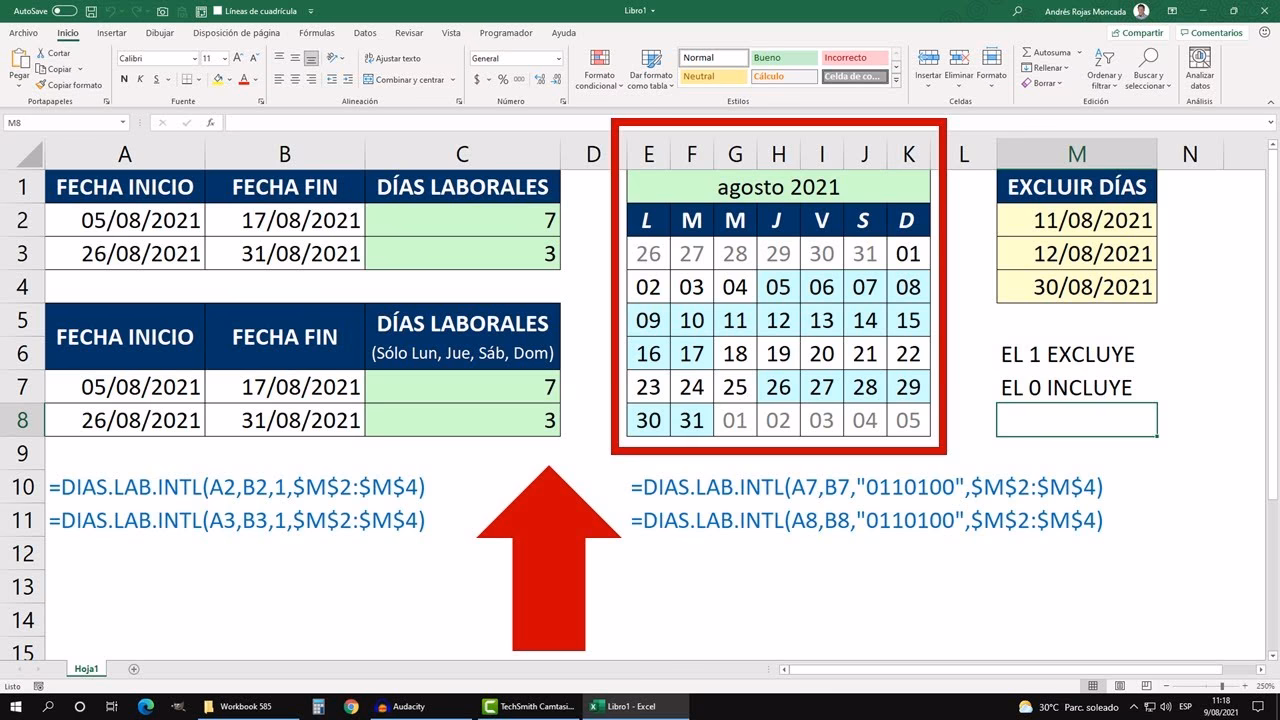Switch to the Fórmulas ribbon tab

coord(316,32)
